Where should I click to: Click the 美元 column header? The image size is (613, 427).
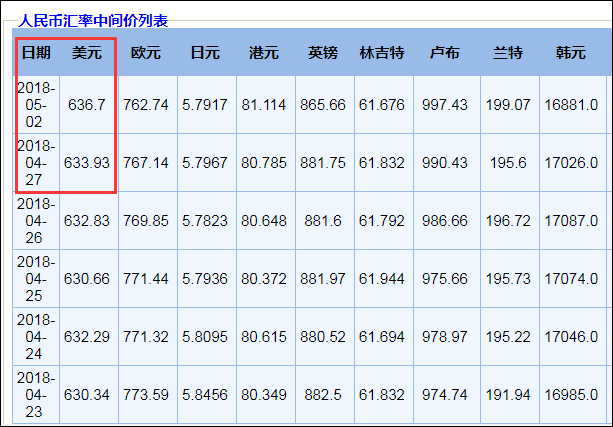click(87, 52)
